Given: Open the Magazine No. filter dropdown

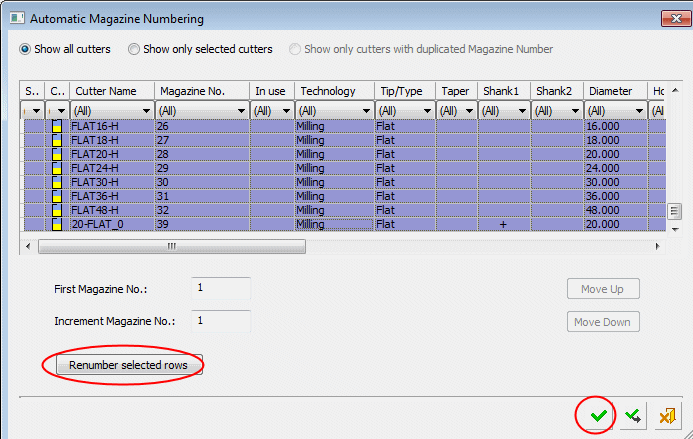Looking at the screenshot, I should tap(240, 111).
